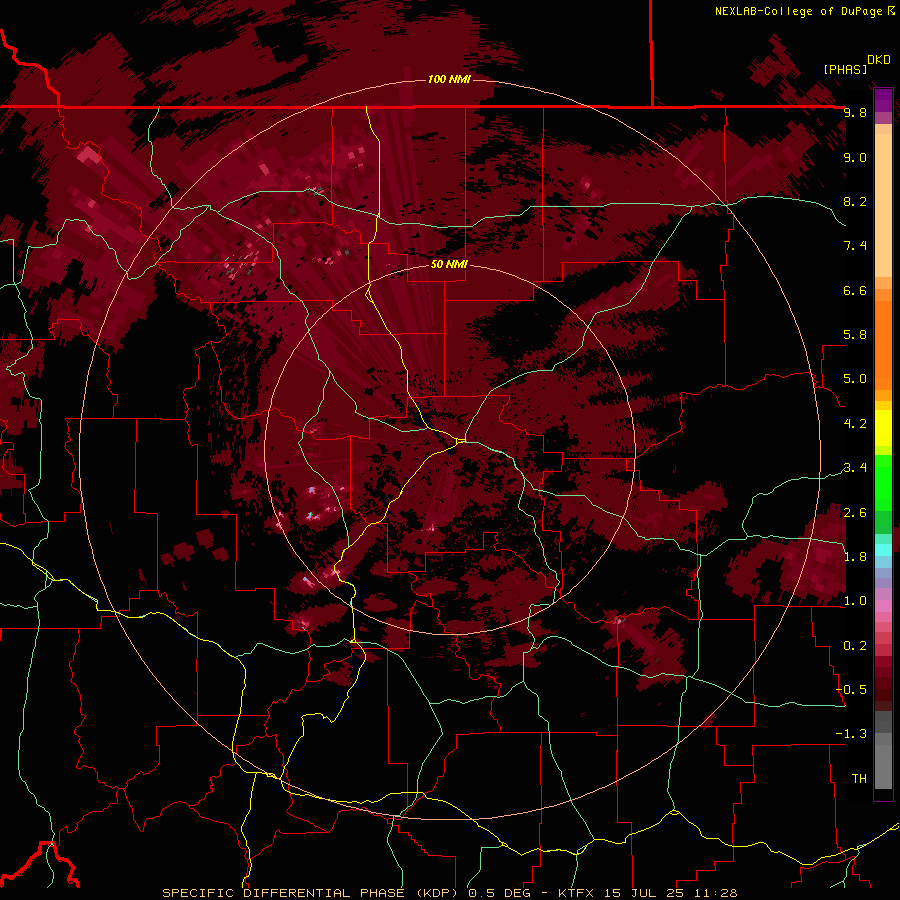The height and width of the screenshot is (900, 900).
Task: Pick the green band of the color bar
Action: pos(883,483)
